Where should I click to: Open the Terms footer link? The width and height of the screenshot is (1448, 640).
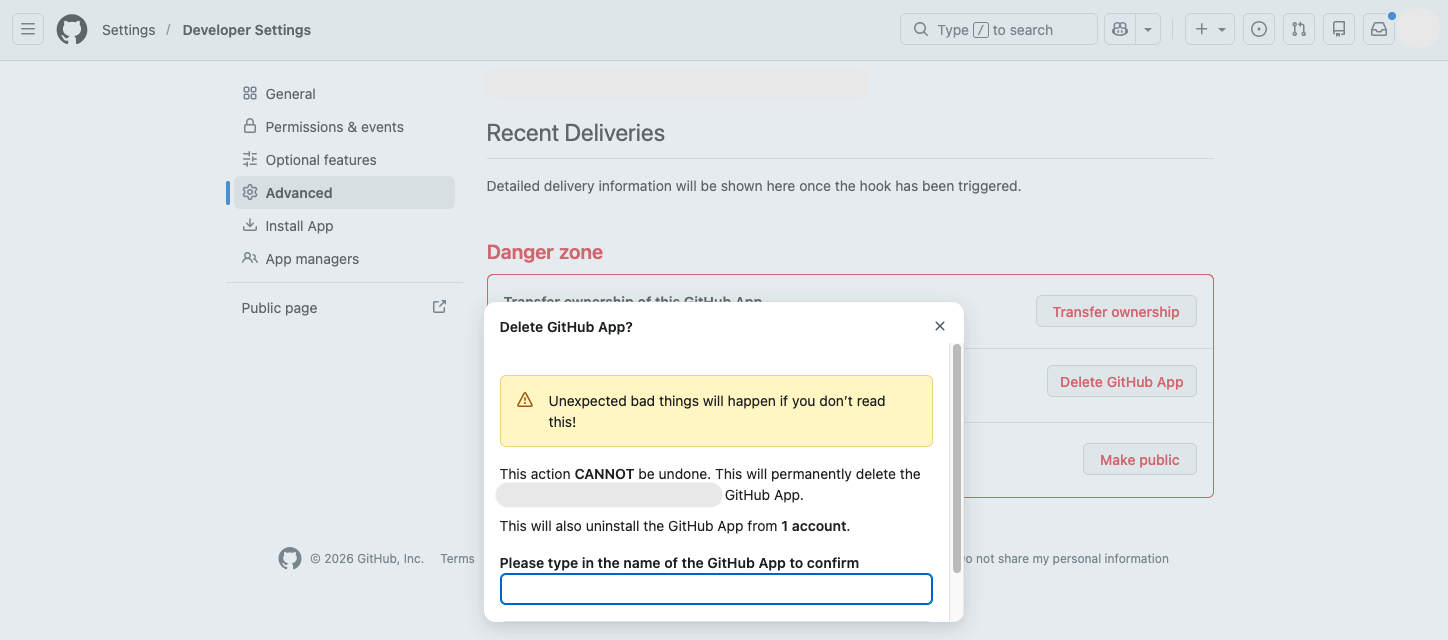(457, 559)
